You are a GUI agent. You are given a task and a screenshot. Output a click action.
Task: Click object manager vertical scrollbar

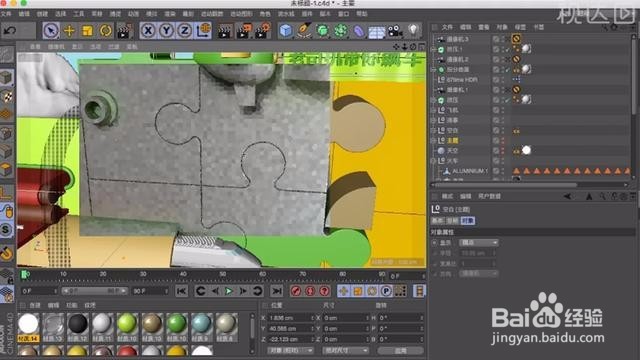click(x=634, y=76)
